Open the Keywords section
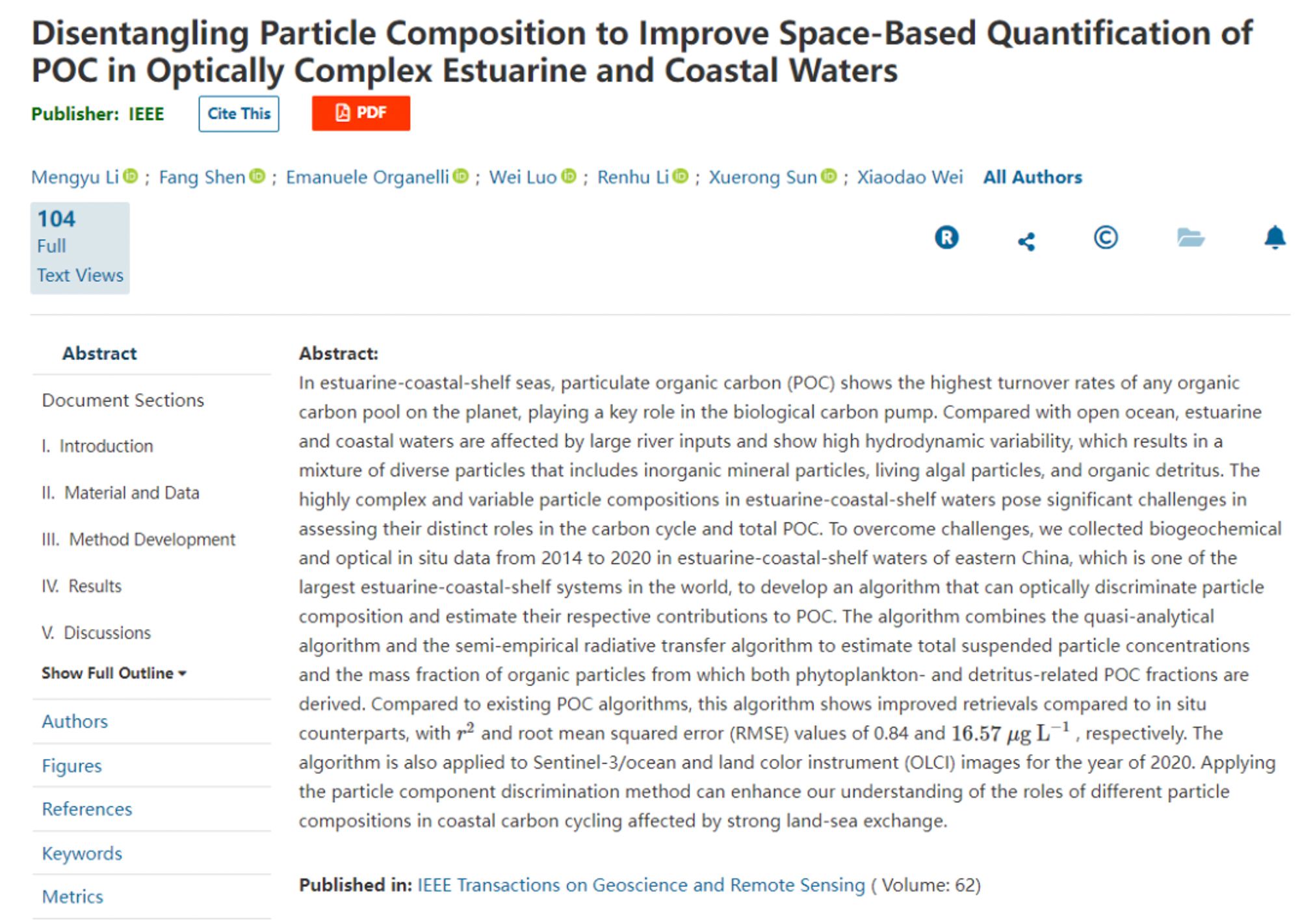This screenshot has width=1300, height=924. click(x=82, y=853)
